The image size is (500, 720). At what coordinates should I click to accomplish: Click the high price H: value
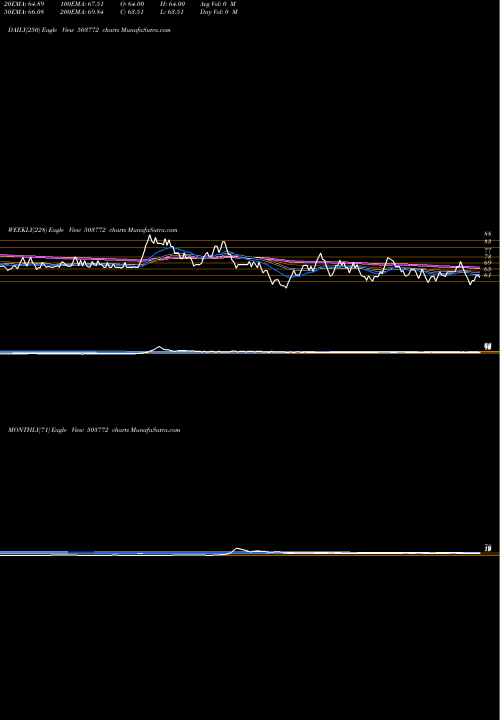[172, 4]
